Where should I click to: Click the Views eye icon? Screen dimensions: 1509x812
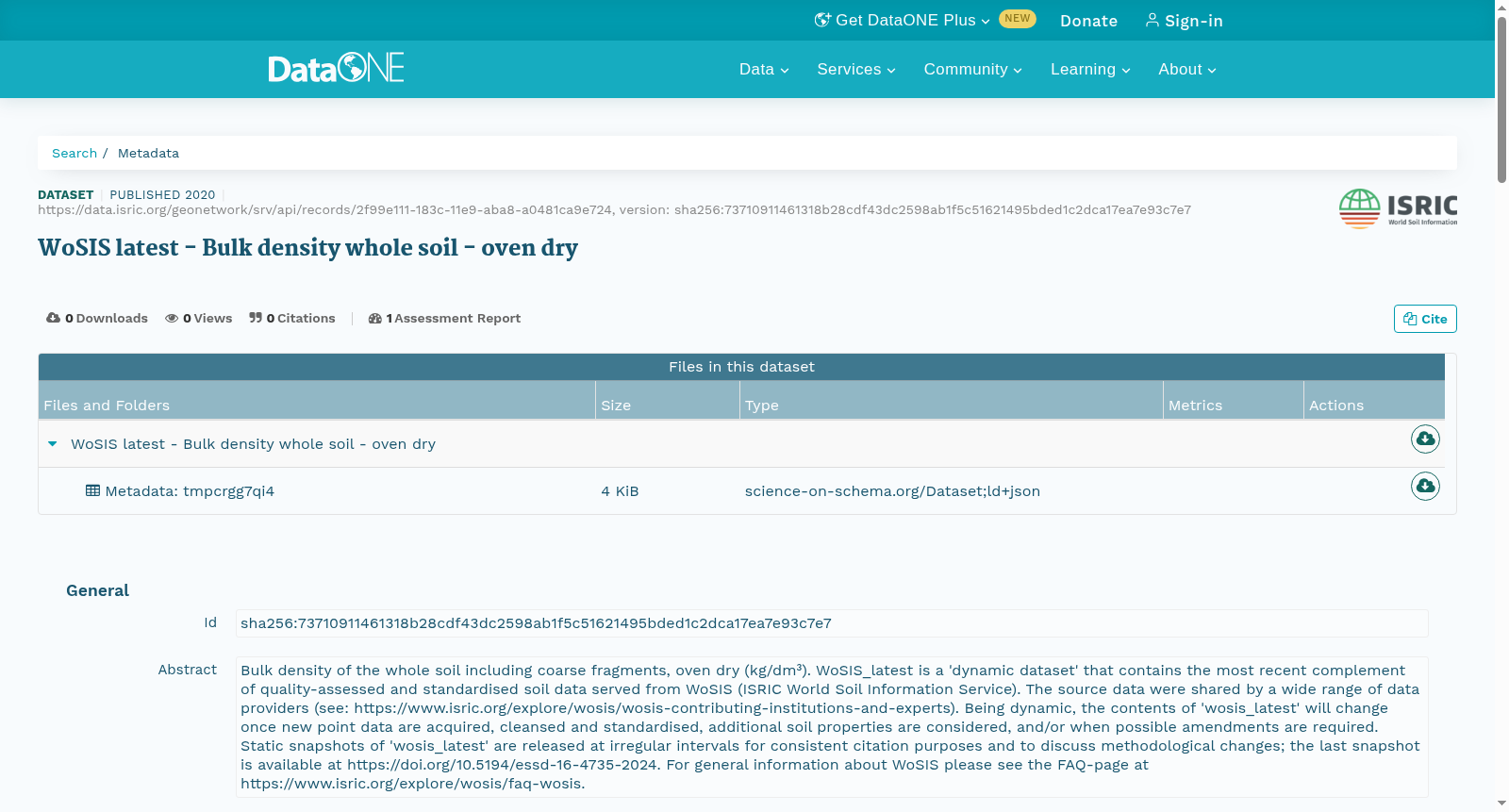click(x=172, y=319)
